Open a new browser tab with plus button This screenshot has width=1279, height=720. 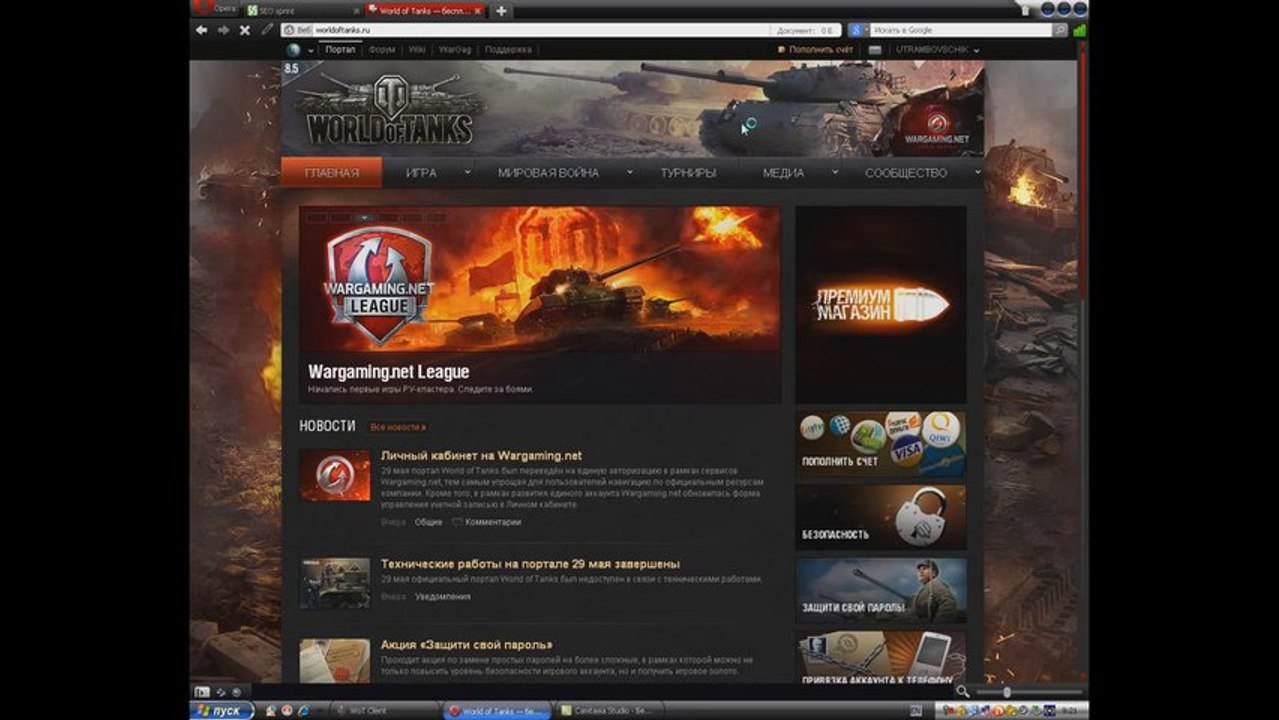click(x=501, y=11)
